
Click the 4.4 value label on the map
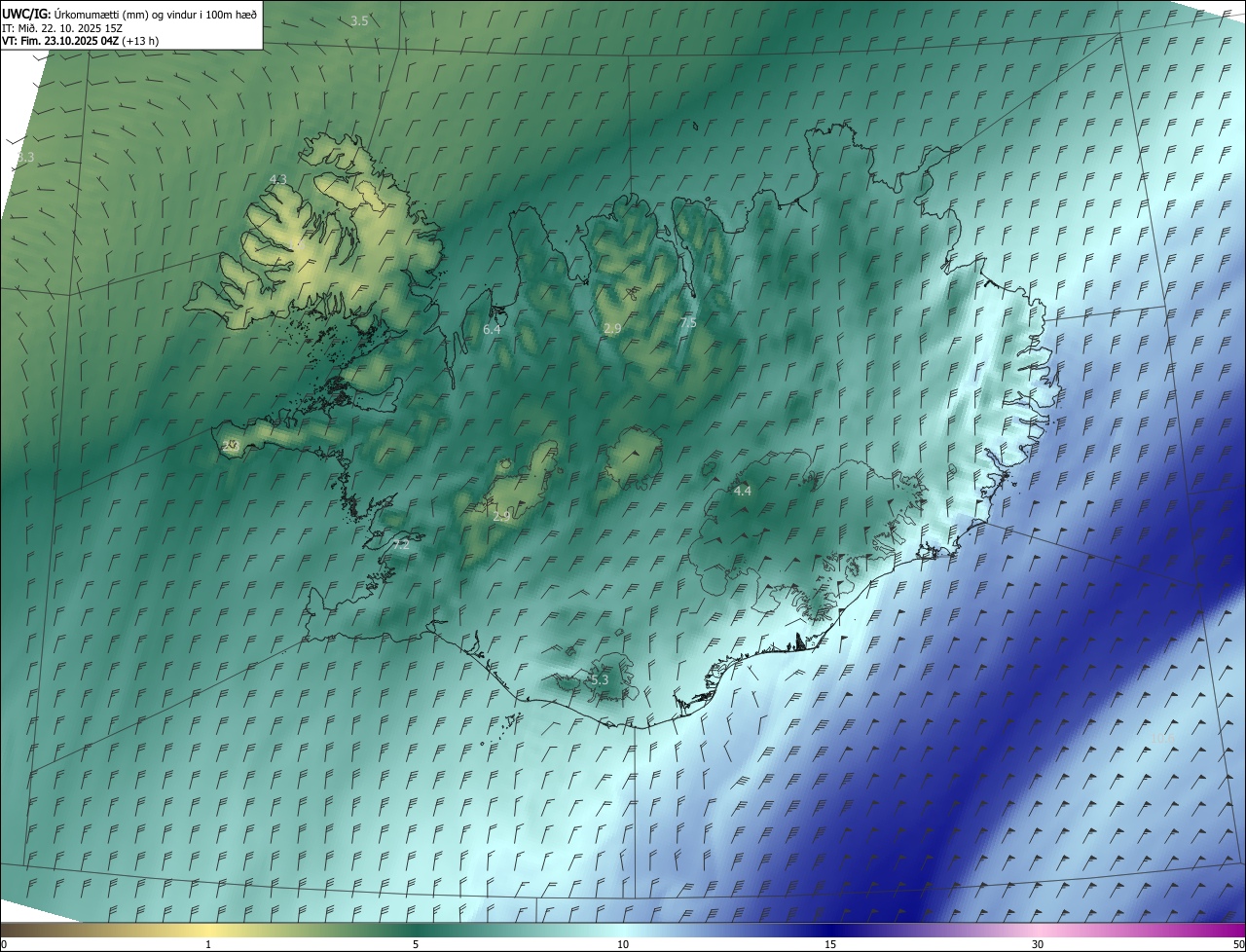coord(743,491)
